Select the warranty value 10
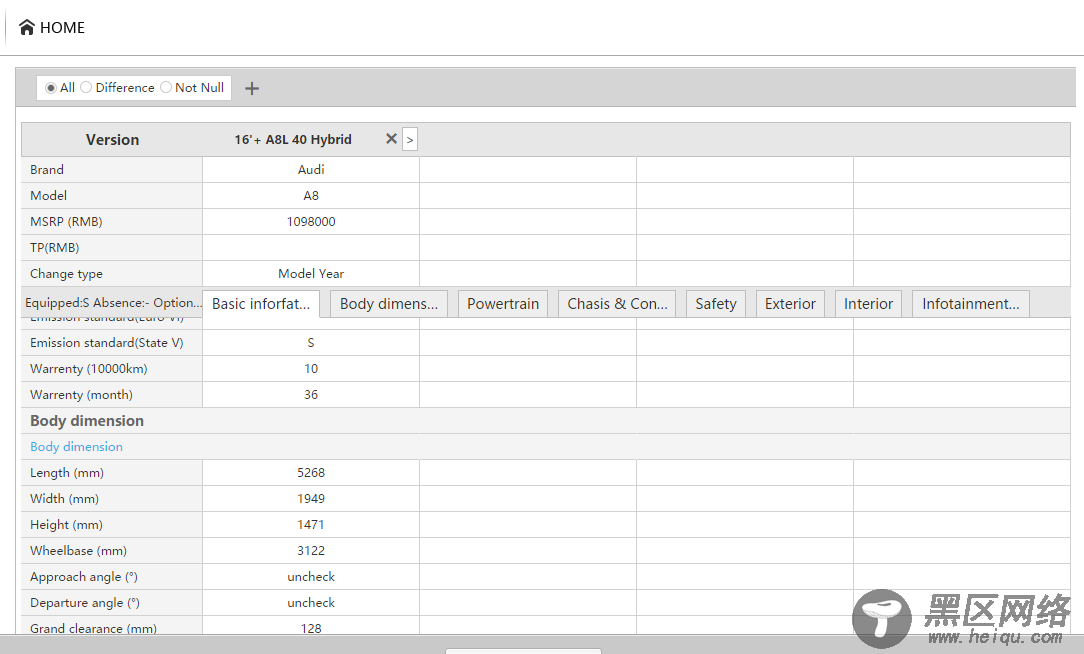 pyautogui.click(x=311, y=369)
